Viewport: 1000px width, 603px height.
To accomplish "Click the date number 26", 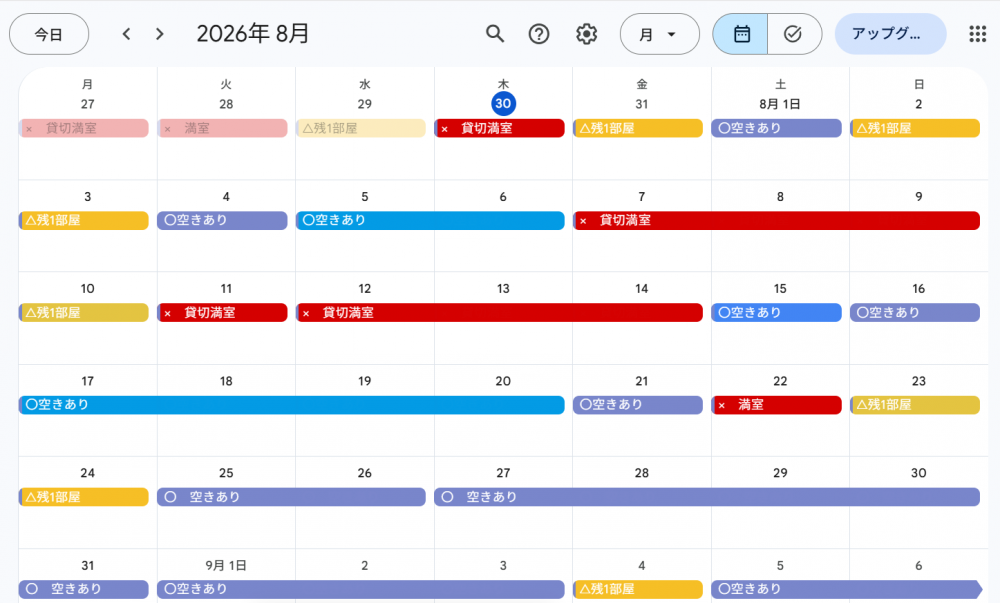I will pos(364,473).
